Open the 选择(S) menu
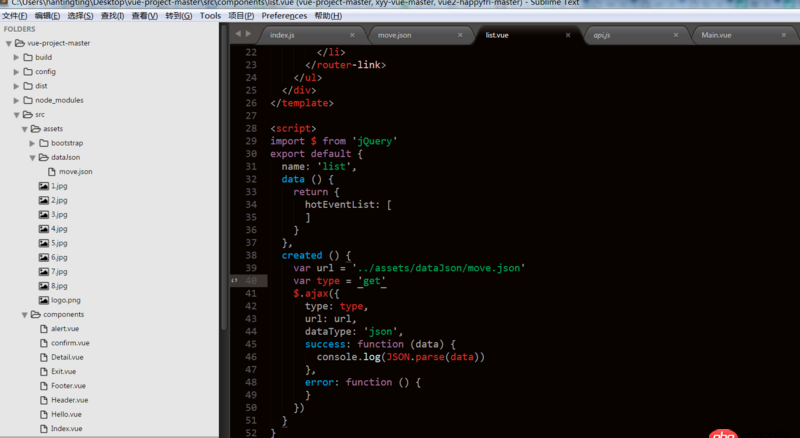This screenshot has height=438, width=800. pyautogui.click(x=80, y=16)
